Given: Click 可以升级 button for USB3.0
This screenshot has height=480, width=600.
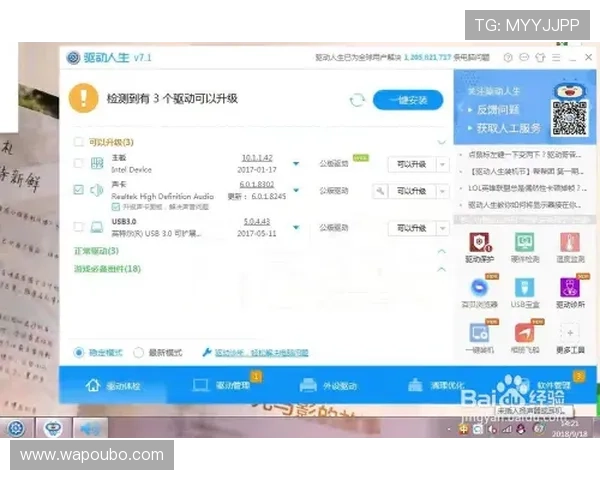Looking at the screenshot, I should tap(411, 228).
